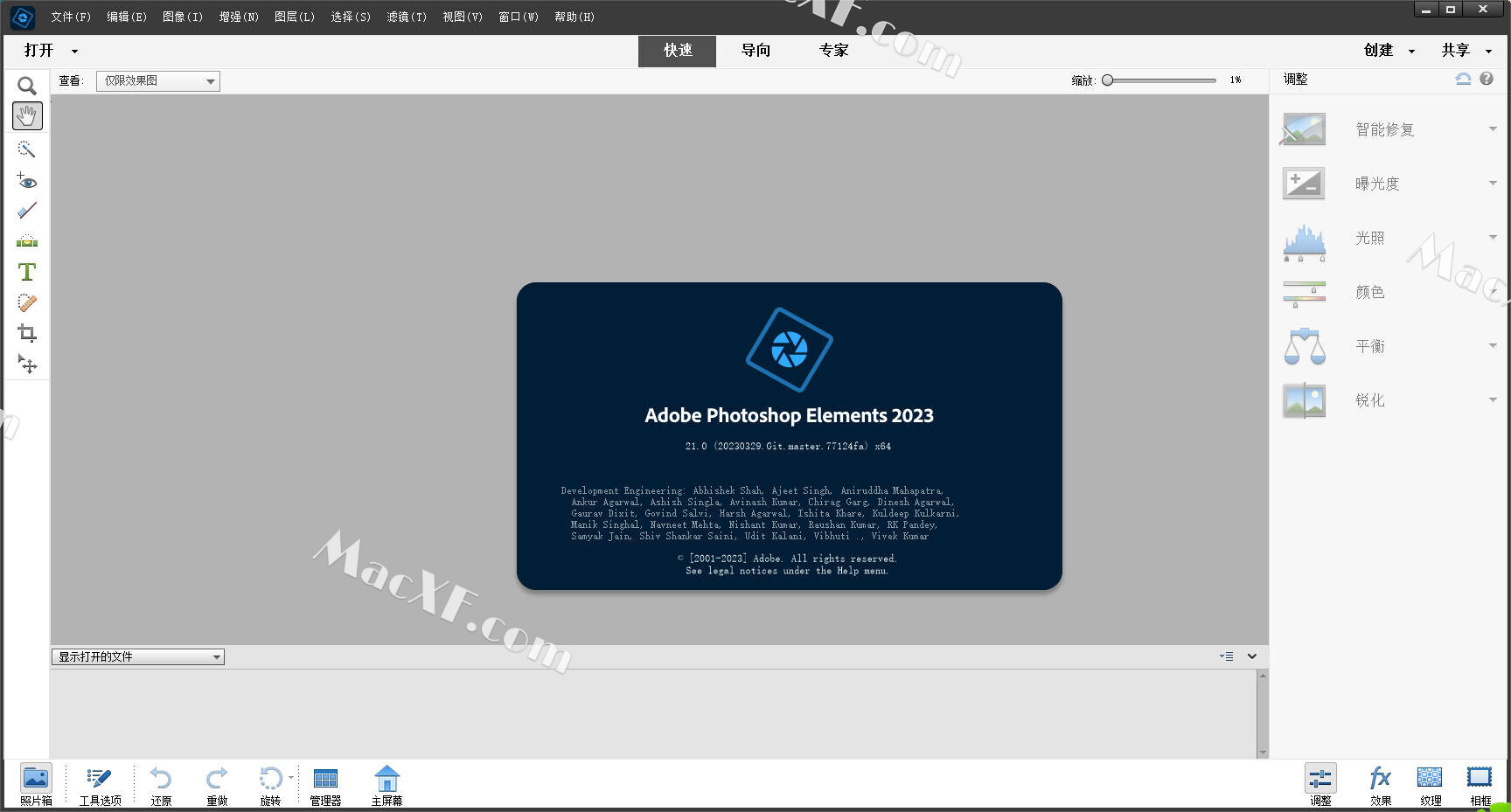Expand Exposure (曝光度) adjustment
Image resolution: width=1511 pixels, height=812 pixels.
tap(1493, 184)
